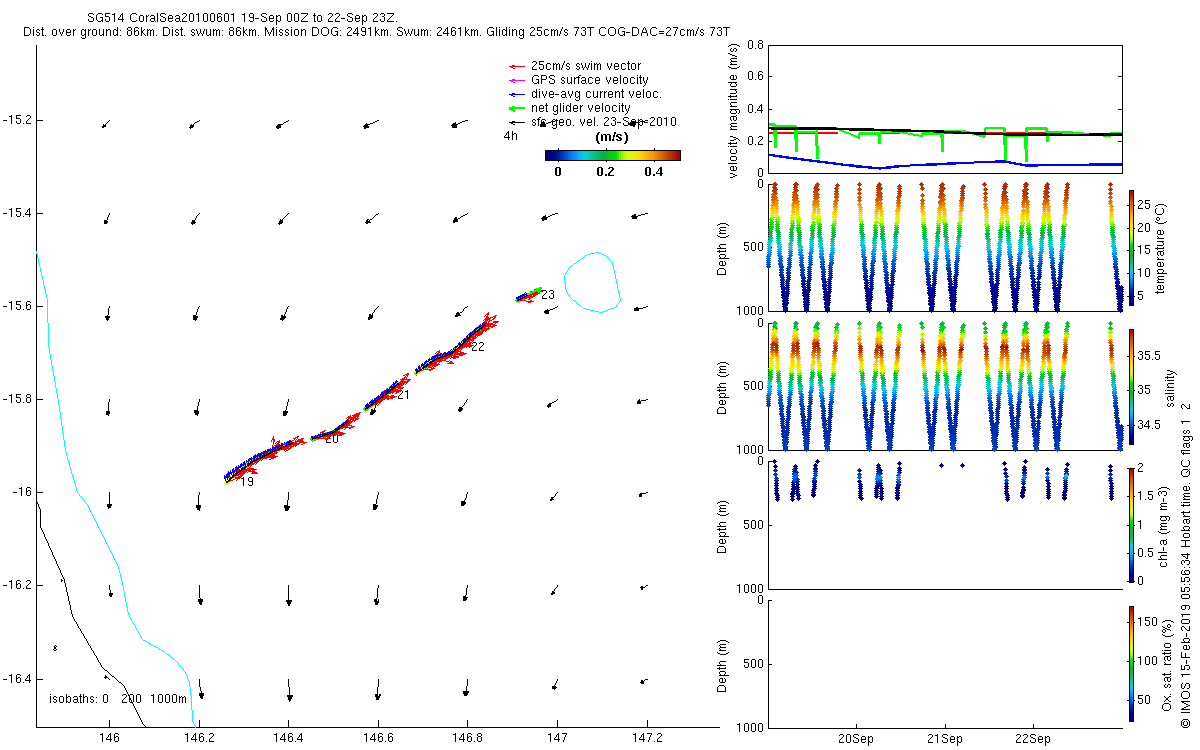Viewport: 1200px width, 750px height.
Task: Click the green net glider velocity legend arrow
Action: point(515,108)
